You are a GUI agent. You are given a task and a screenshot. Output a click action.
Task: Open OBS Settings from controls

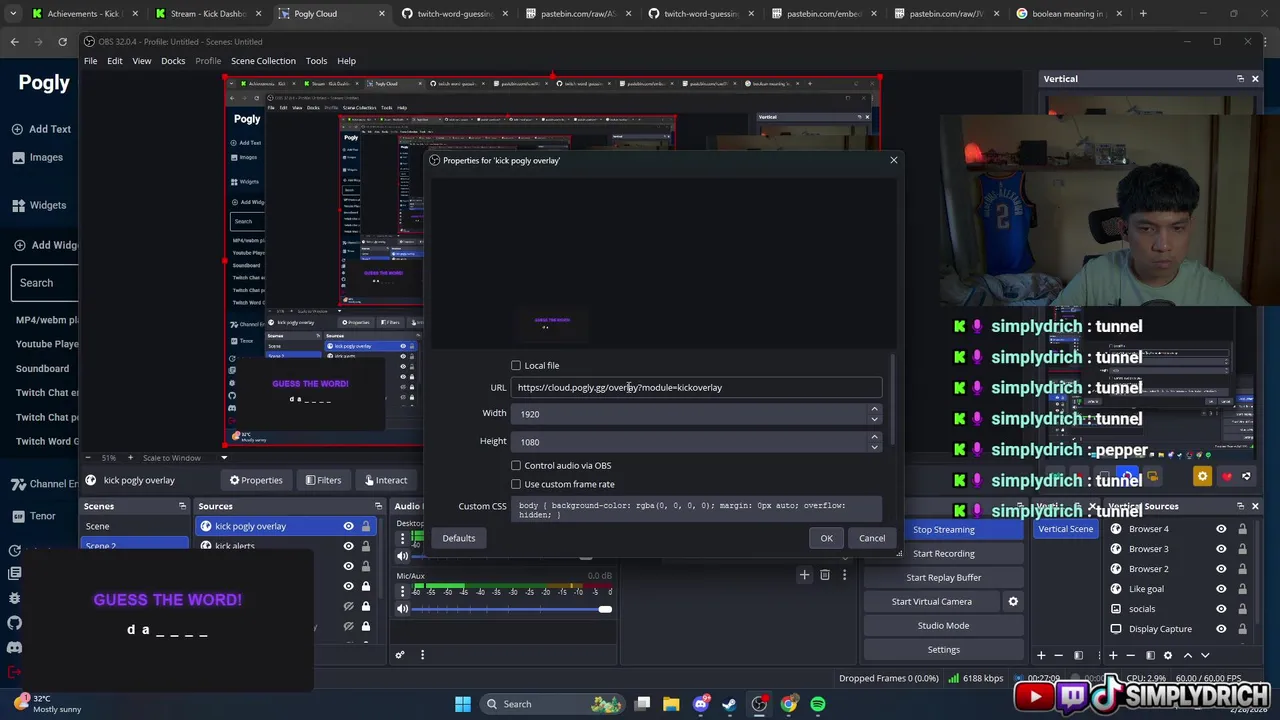pos(943,650)
